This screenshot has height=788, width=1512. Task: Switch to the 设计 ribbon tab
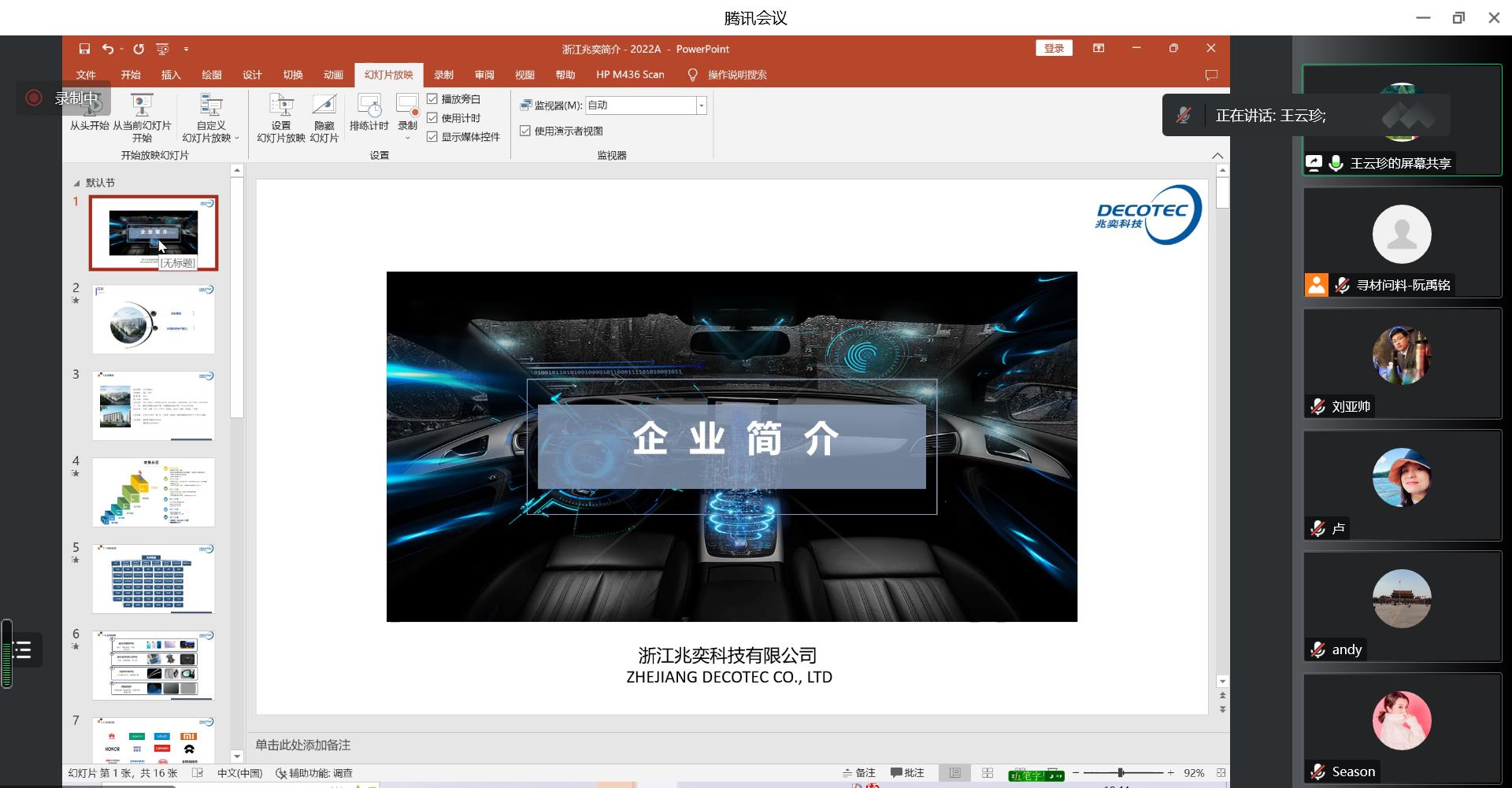252,75
